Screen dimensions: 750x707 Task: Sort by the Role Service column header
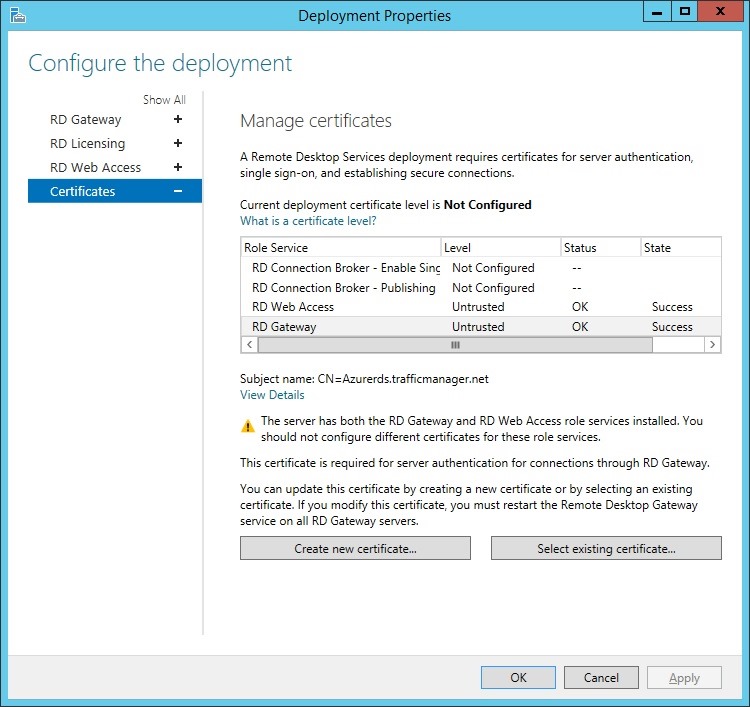coord(341,247)
